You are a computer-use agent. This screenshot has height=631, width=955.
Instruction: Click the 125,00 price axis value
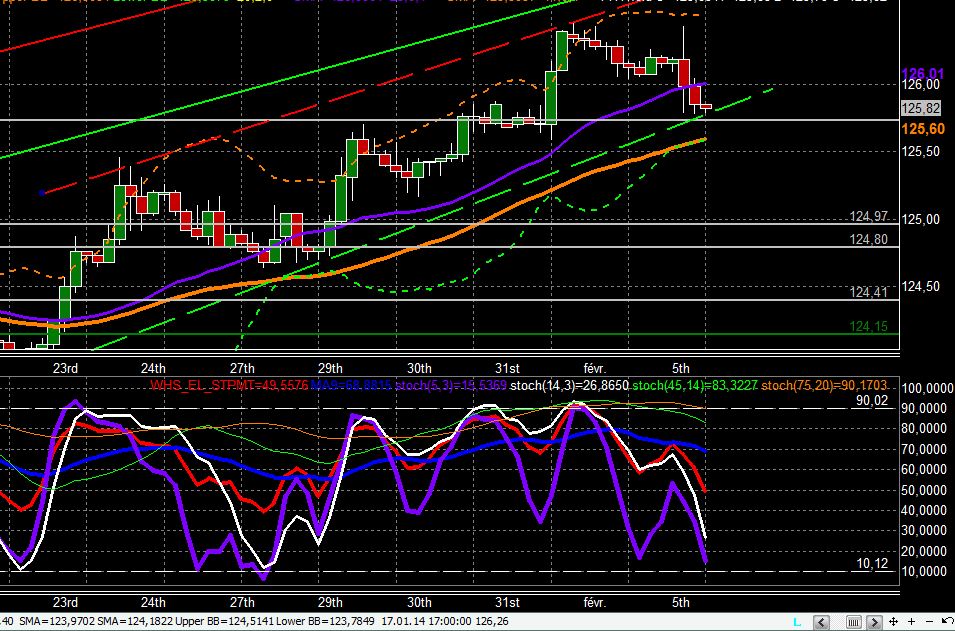coord(921,219)
